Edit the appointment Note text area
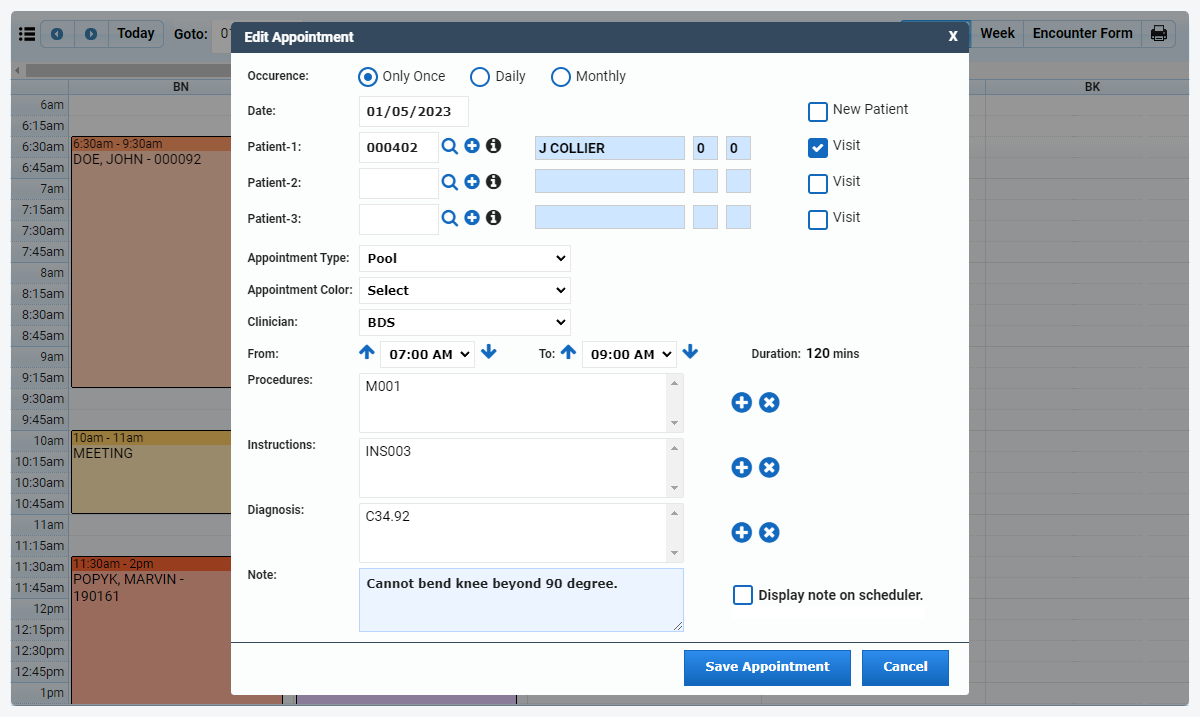 (x=520, y=598)
